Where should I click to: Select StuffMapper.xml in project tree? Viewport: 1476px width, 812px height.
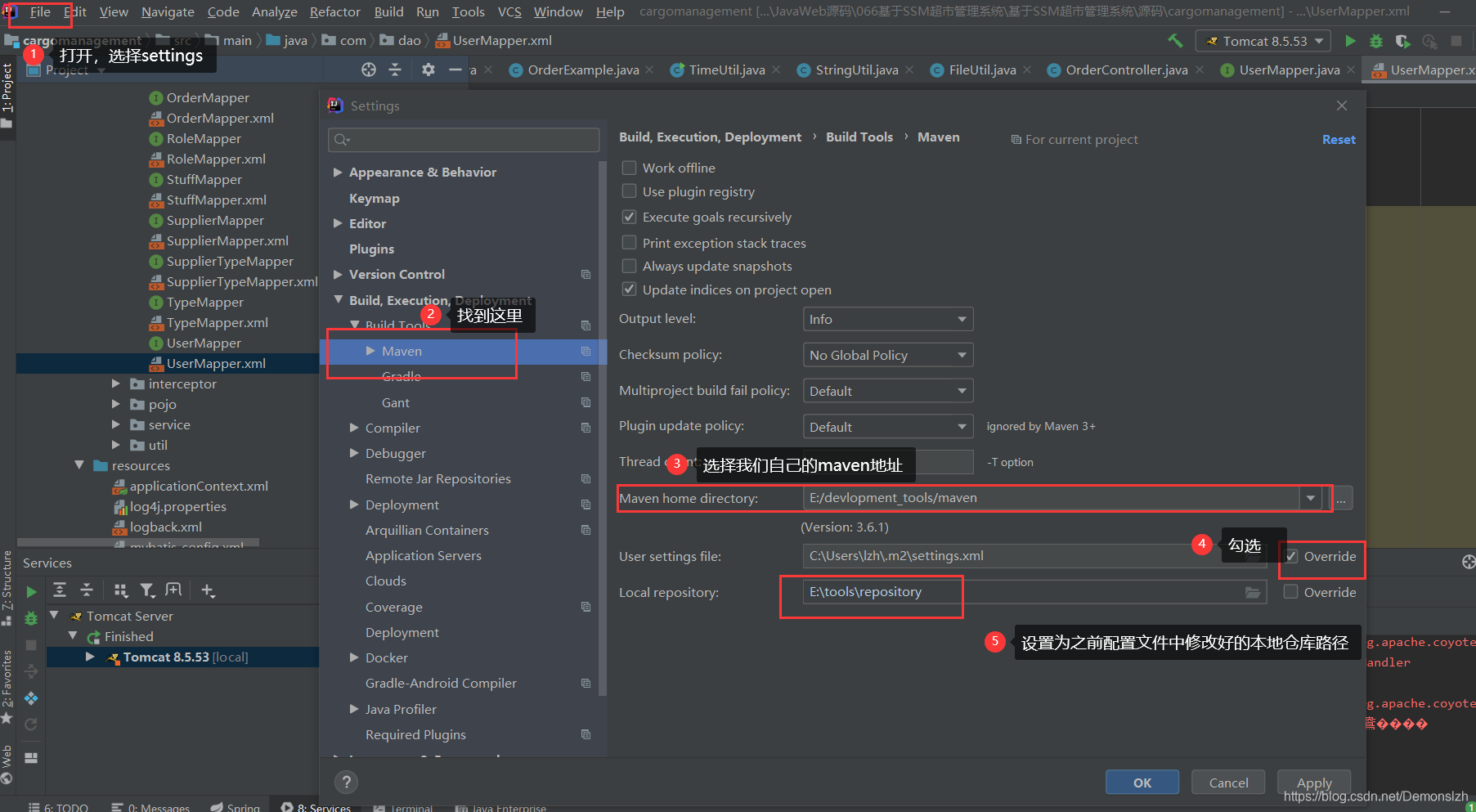click(x=217, y=200)
